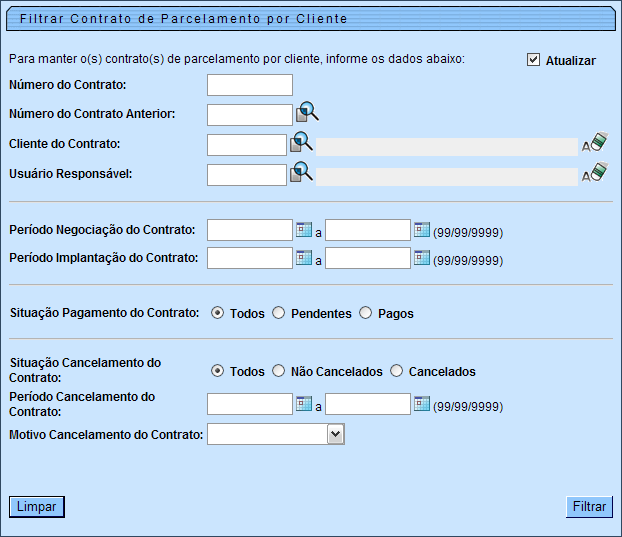The height and width of the screenshot is (537, 622).
Task: Open calendar for Período Cancelamento start date
Action: coord(304,403)
